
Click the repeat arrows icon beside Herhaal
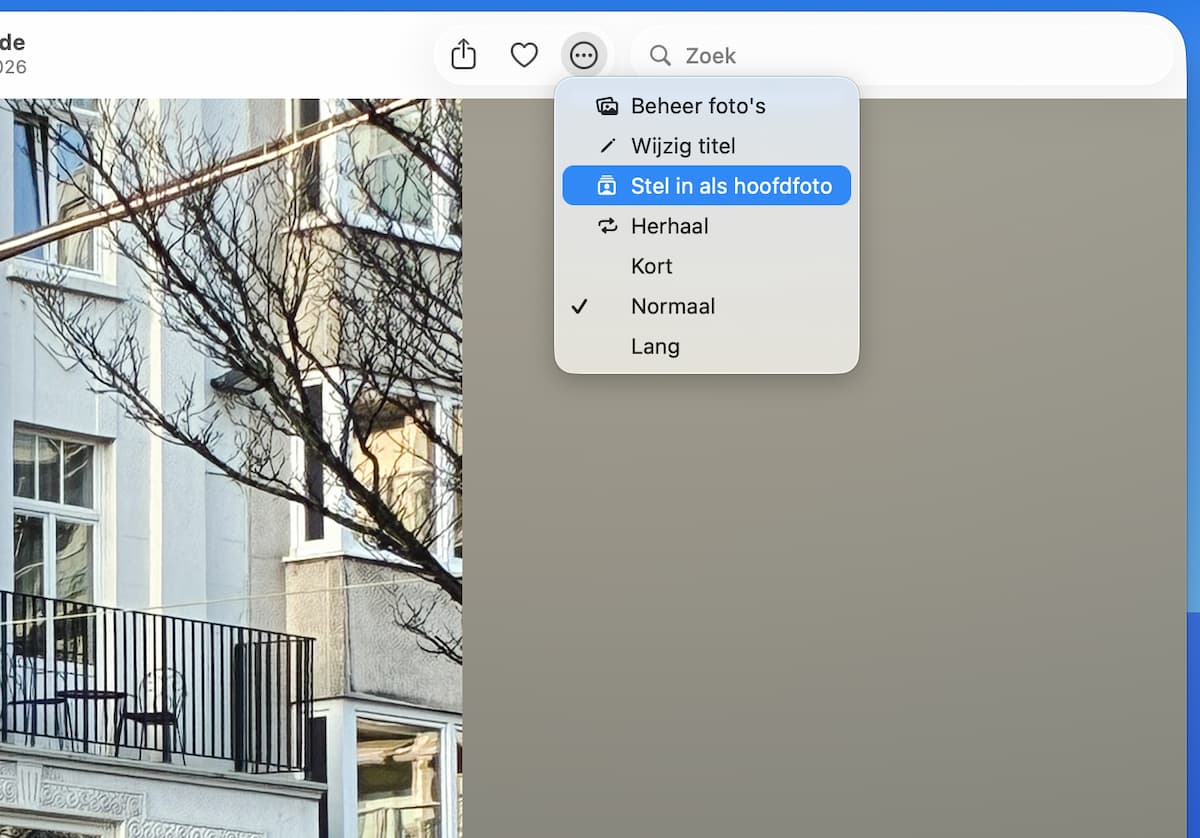(607, 226)
